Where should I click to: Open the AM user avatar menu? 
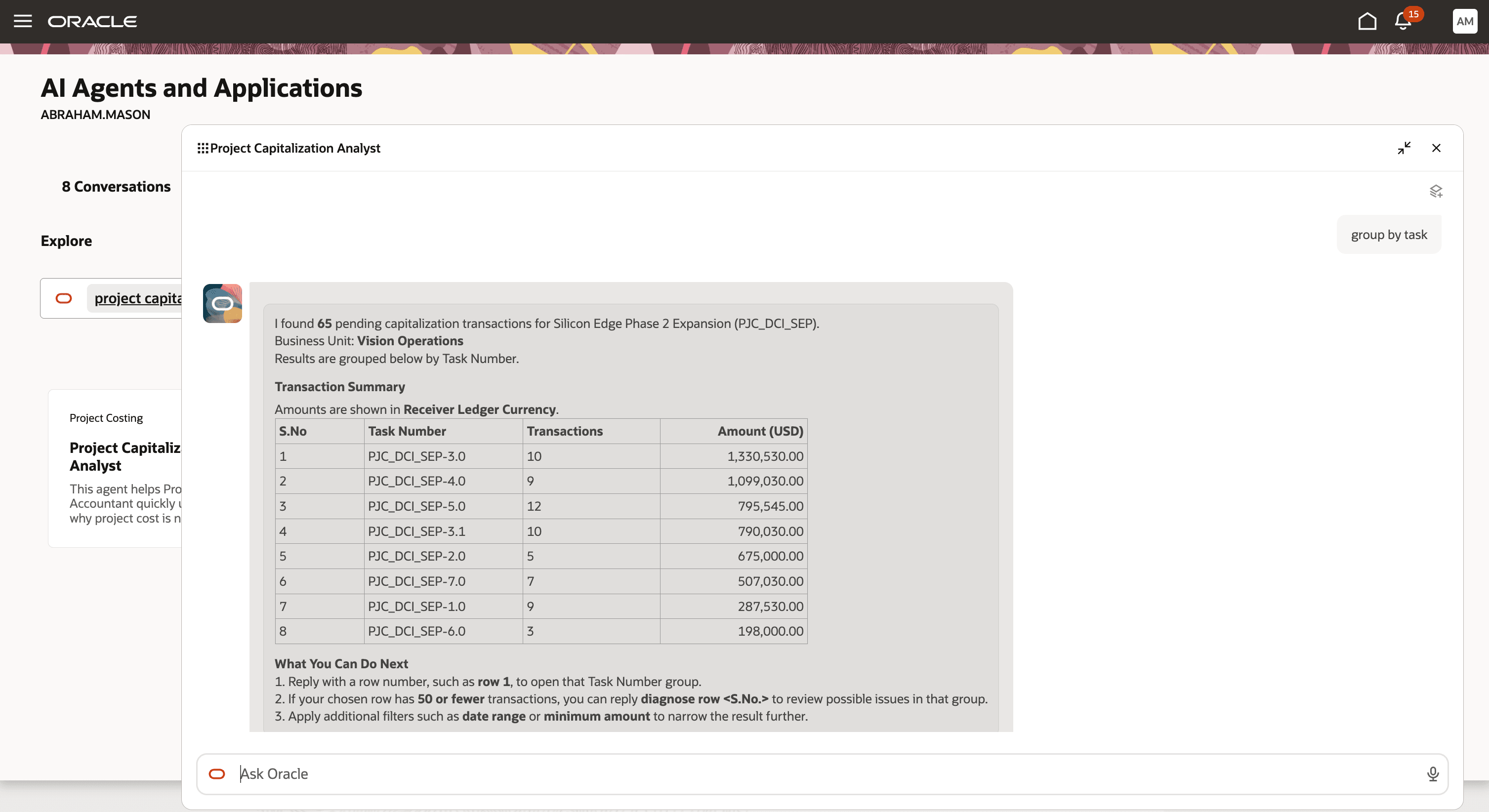1464,21
